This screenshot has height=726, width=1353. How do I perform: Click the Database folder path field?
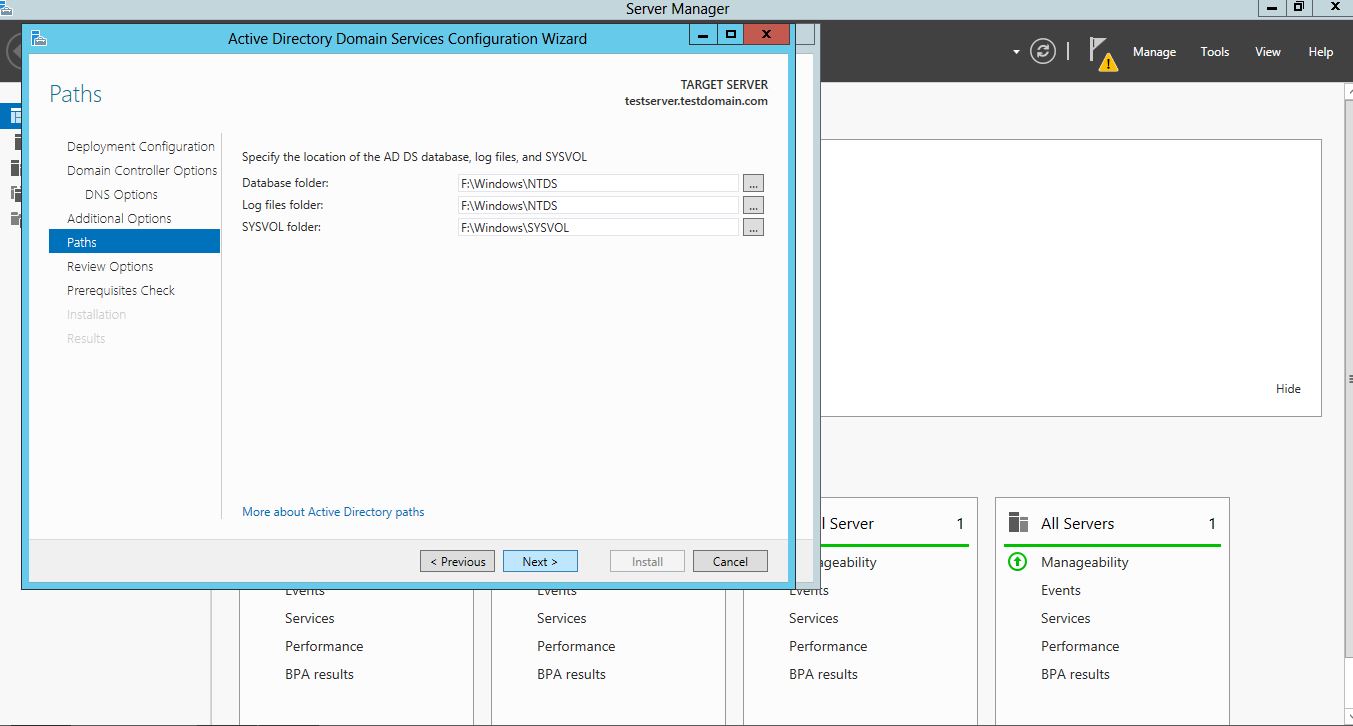(x=598, y=183)
